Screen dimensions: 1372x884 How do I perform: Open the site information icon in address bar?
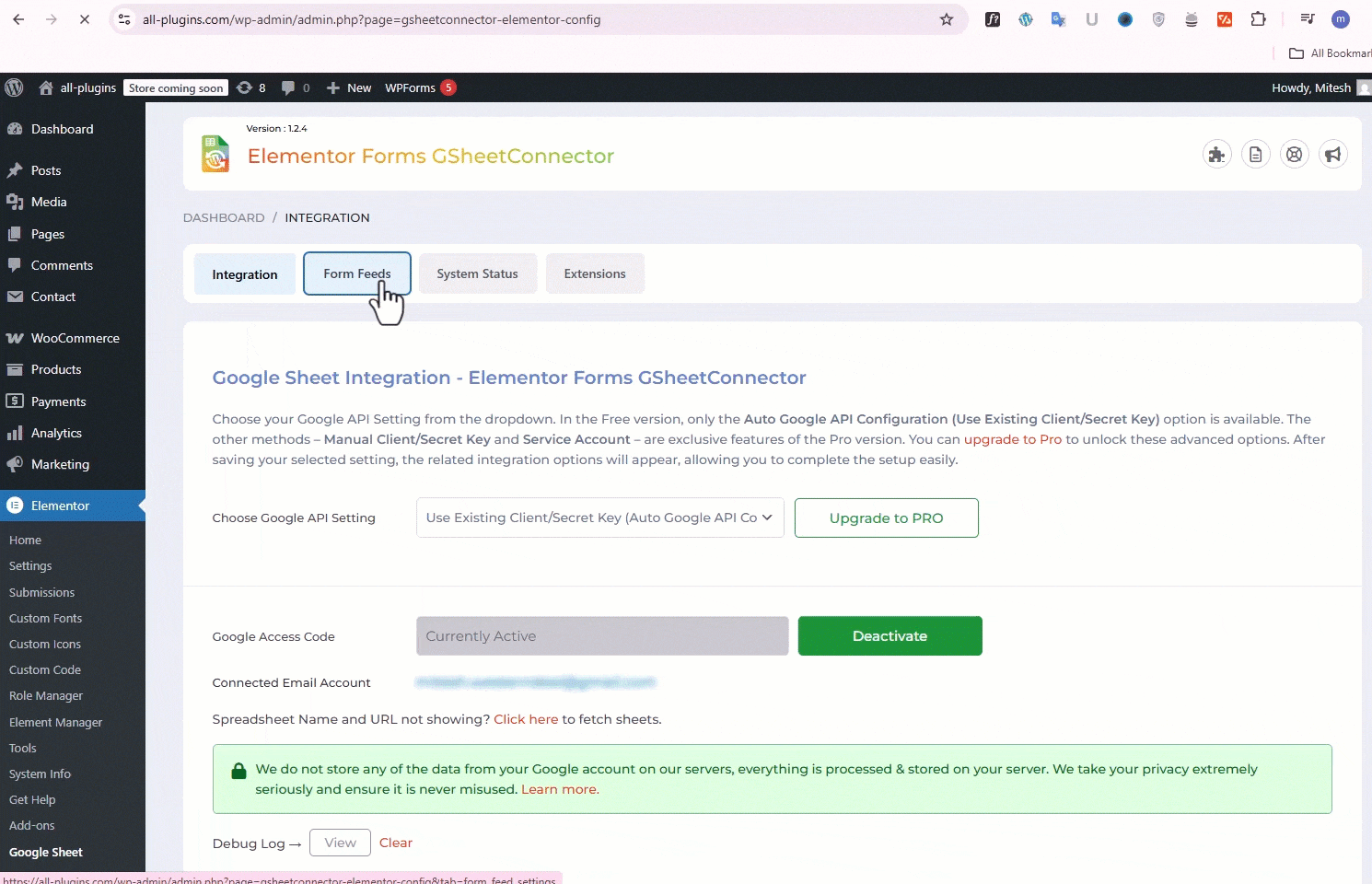[124, 19]
